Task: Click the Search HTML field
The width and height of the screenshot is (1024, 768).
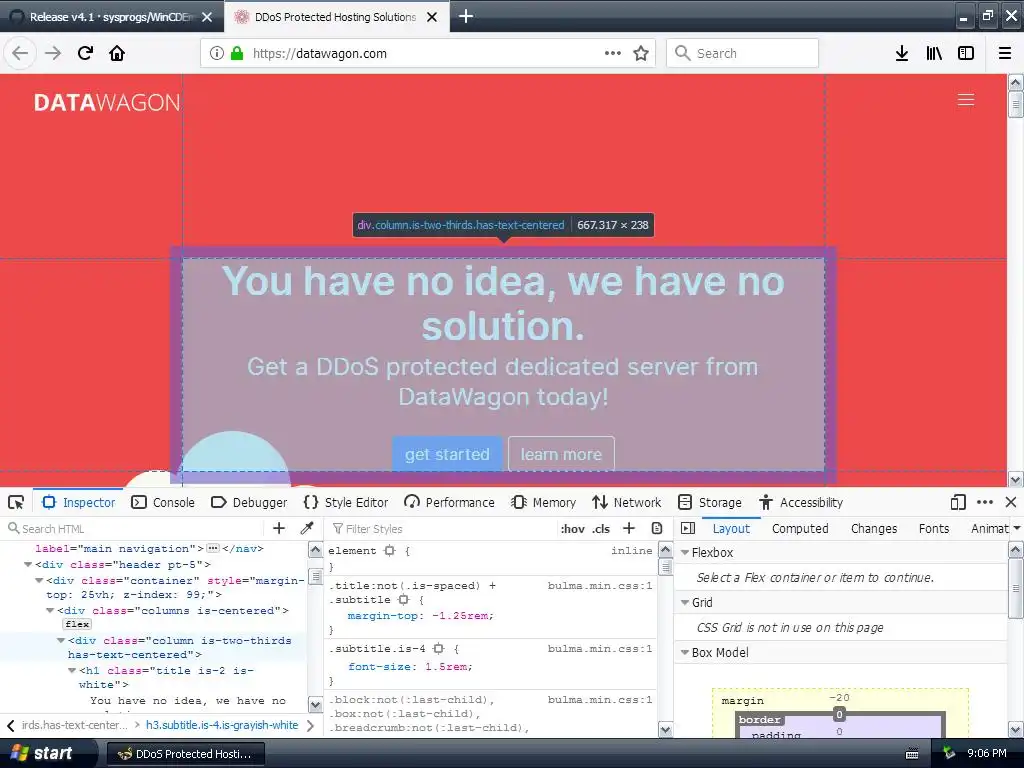Action: (134, 528)
